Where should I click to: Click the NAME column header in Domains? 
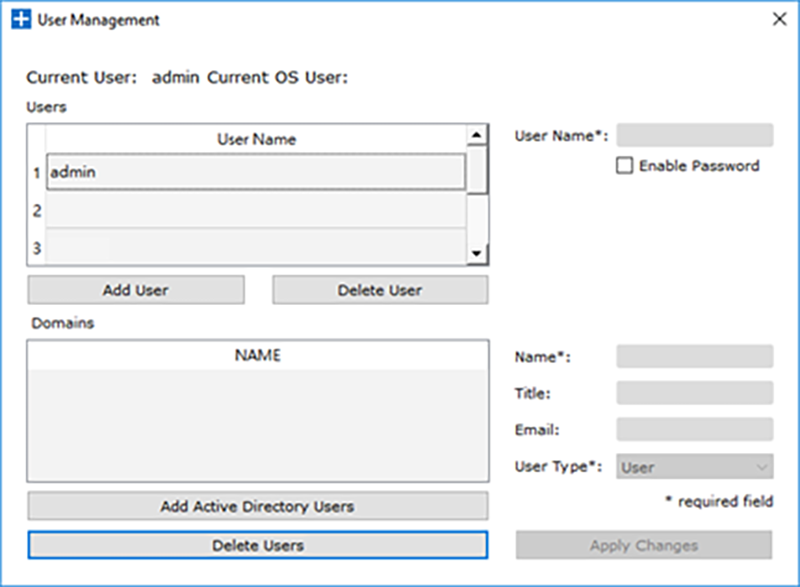tap(258, 355)
